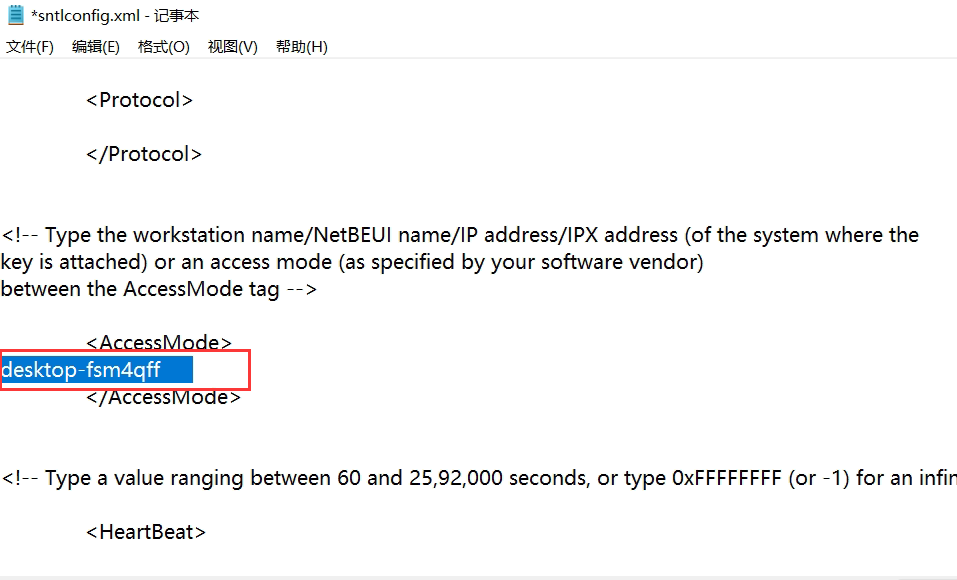The image size is (957, 580).
Task: Click the "*sntlconfig.xml - 记事本" window title
Action: [x=115, y=15]
